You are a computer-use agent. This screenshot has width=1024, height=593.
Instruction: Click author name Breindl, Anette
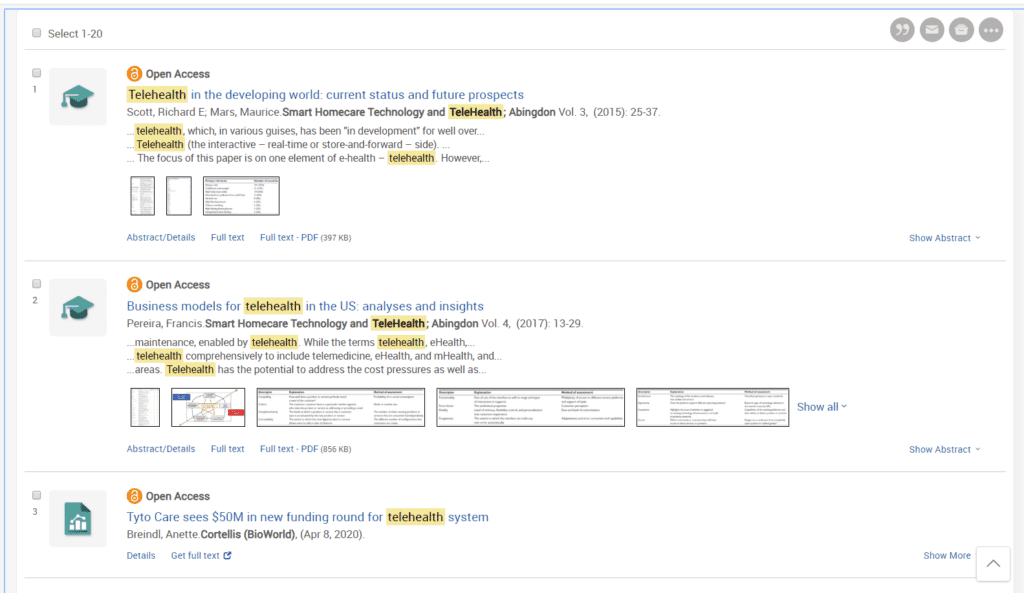(x=163, y=535)
